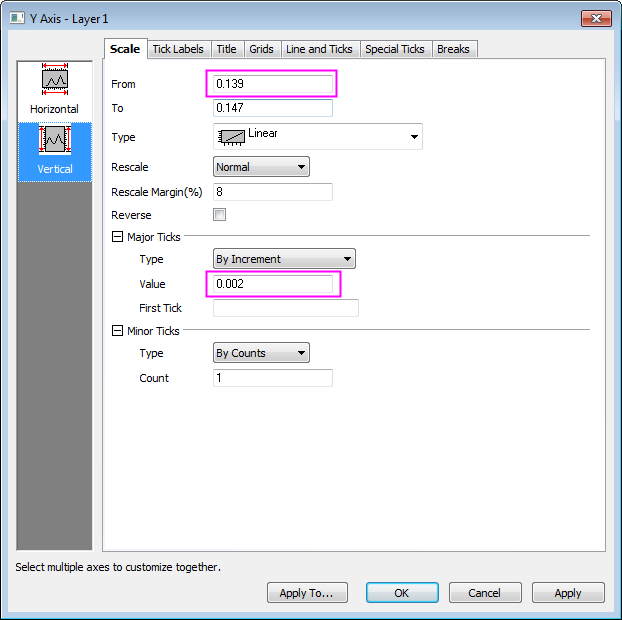The width and height of the screenshot is (622, 620).
Task: Click the From value field
Action: pos(272,84)
